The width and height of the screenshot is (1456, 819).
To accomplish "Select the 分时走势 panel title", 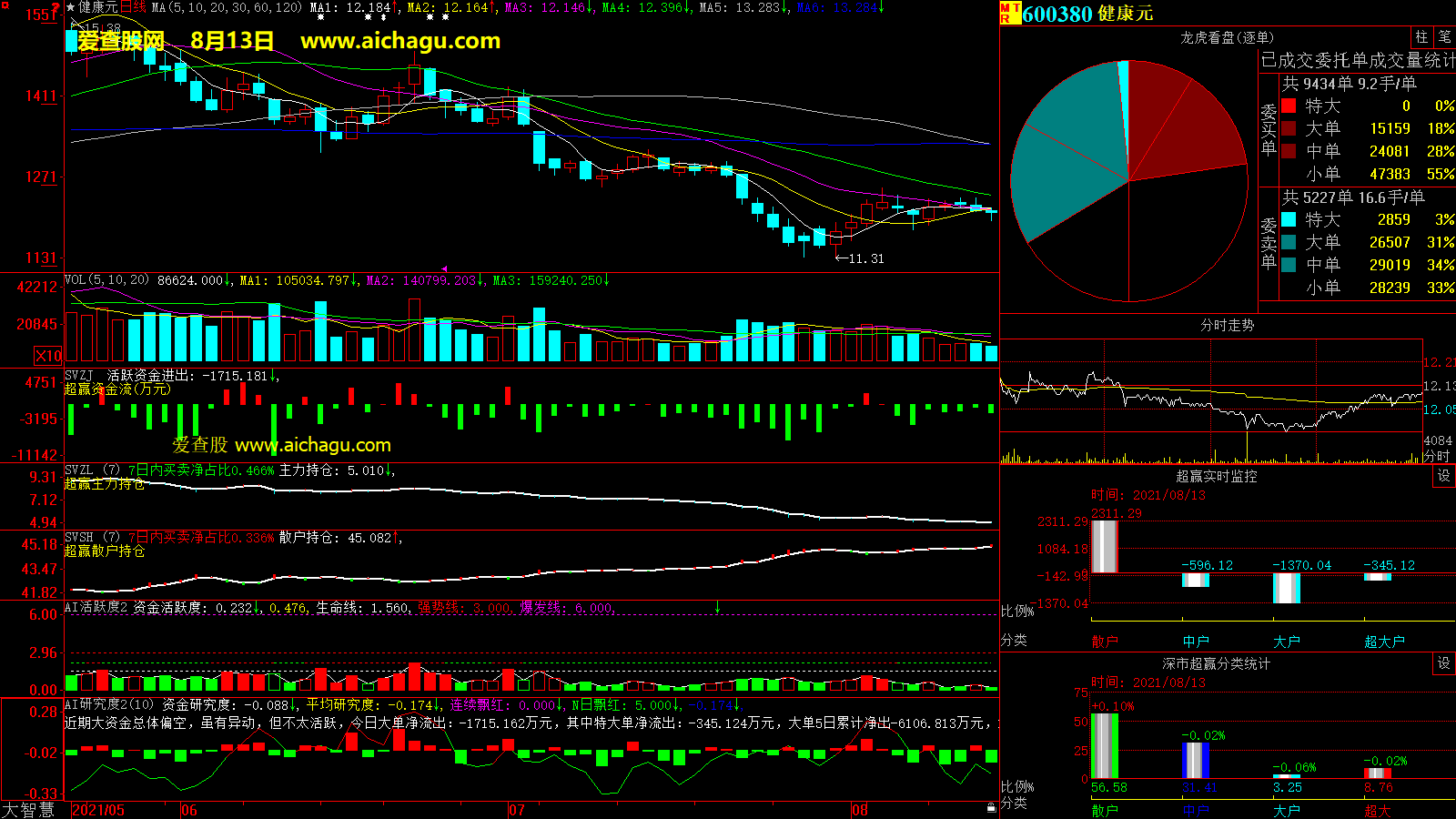I will (1227, 325).
